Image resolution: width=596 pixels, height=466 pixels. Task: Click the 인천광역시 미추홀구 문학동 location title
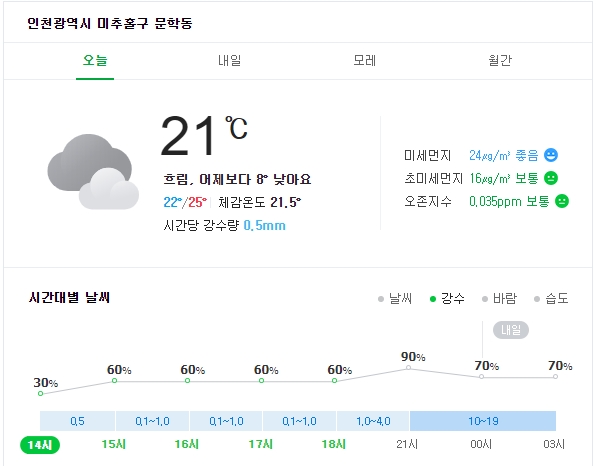coord(110,24)
